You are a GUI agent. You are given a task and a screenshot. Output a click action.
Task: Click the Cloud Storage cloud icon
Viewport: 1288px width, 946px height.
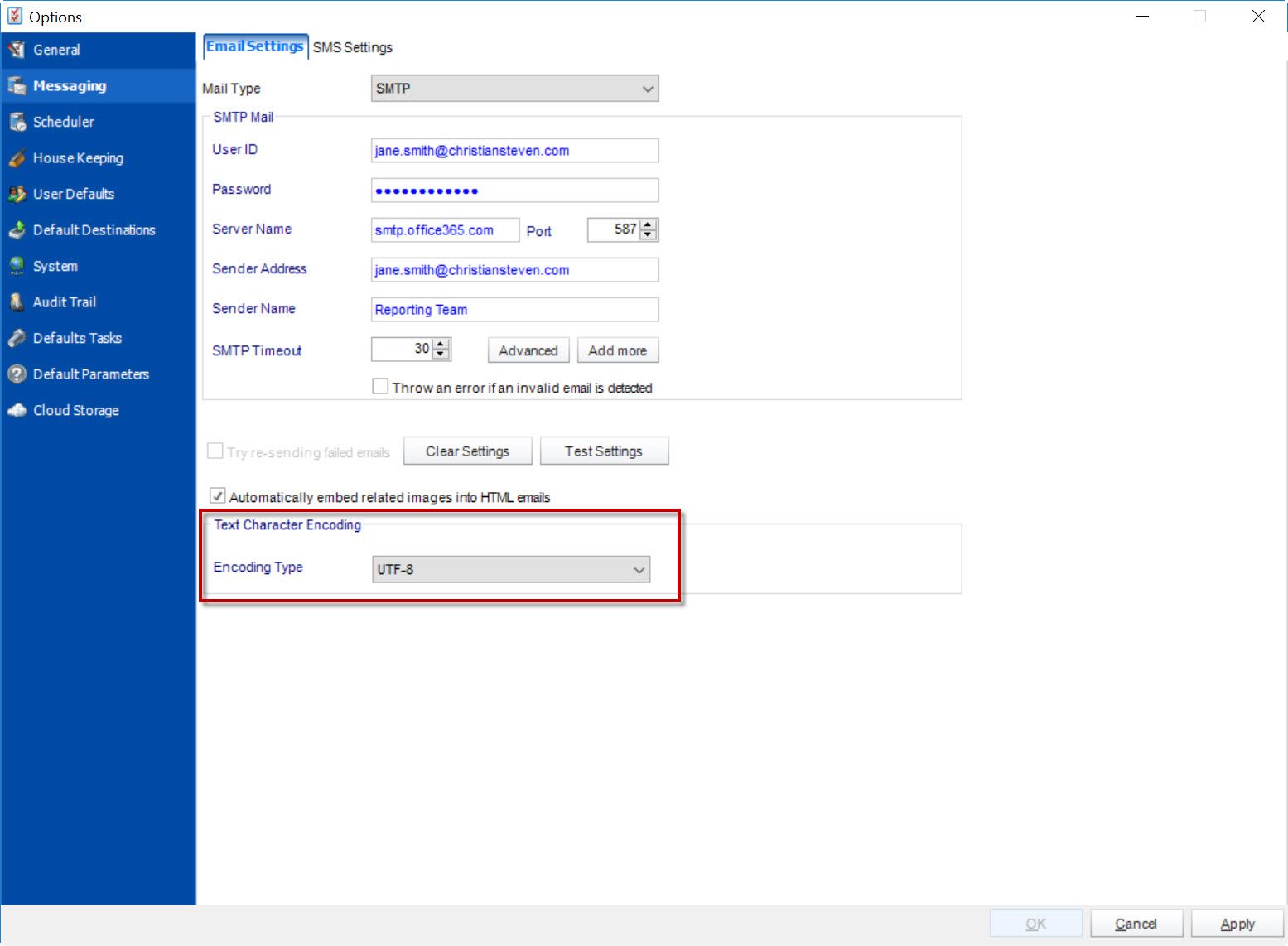pyautogui.click(x=17, y=410)
